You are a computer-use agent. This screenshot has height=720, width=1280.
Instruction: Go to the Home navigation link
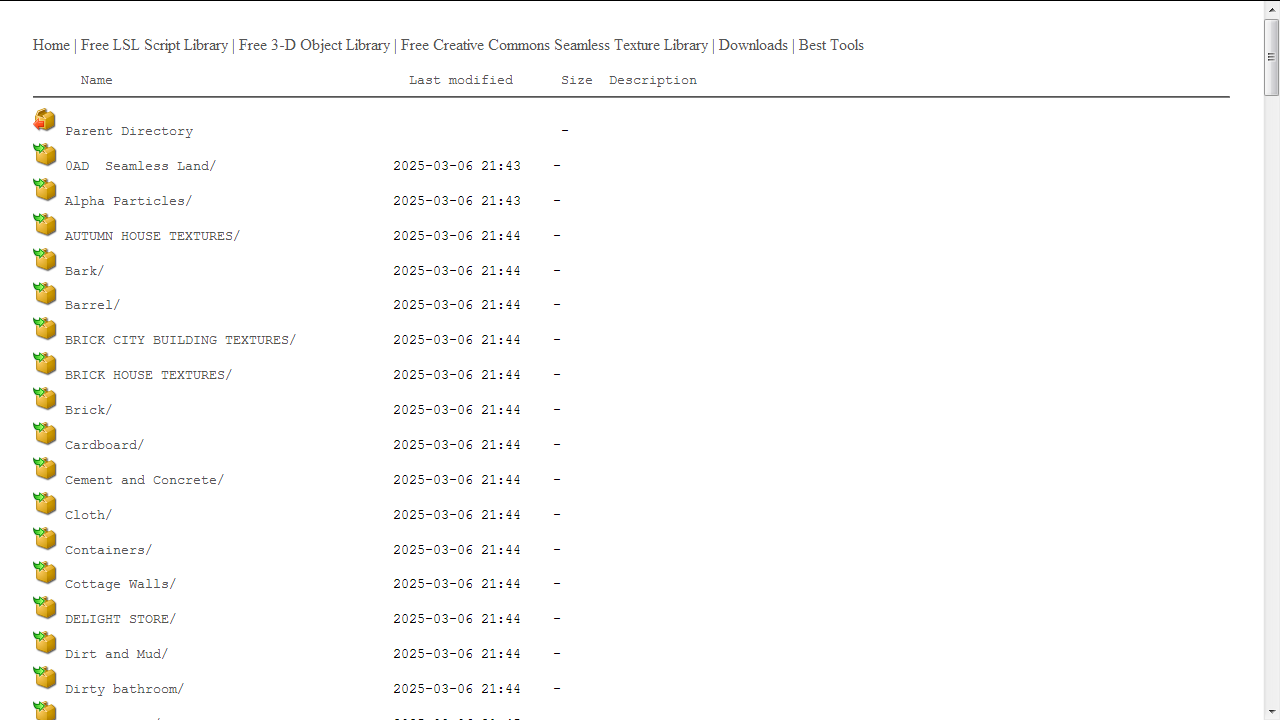[51, 45]
